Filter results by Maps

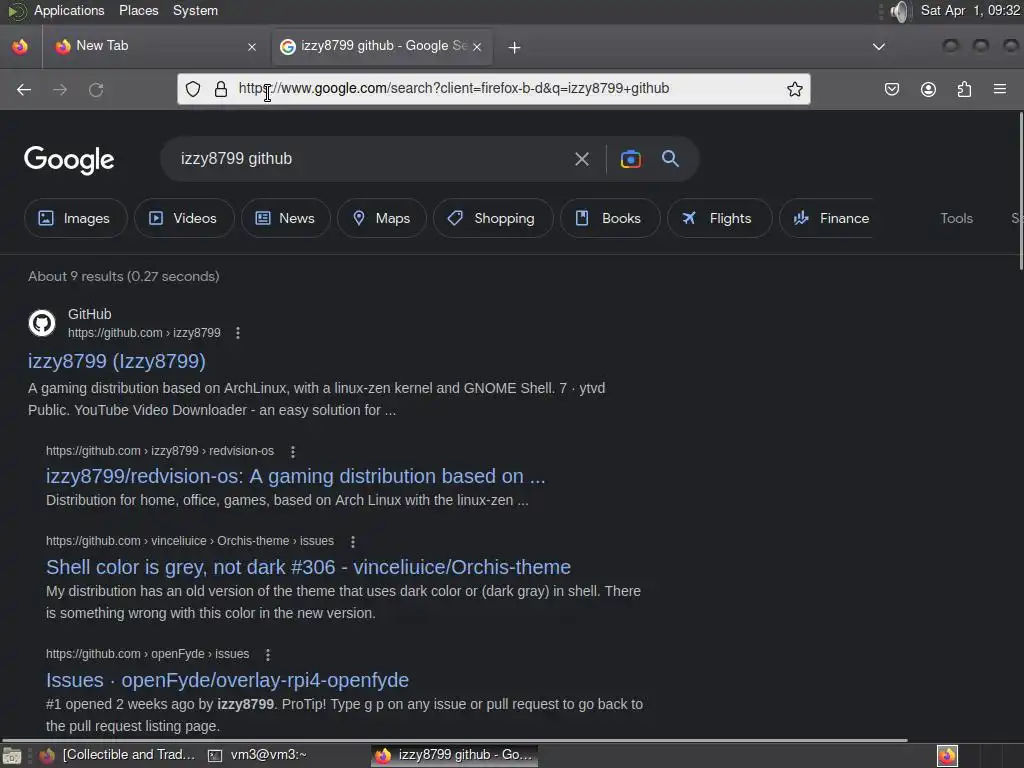tap(381, 218)
